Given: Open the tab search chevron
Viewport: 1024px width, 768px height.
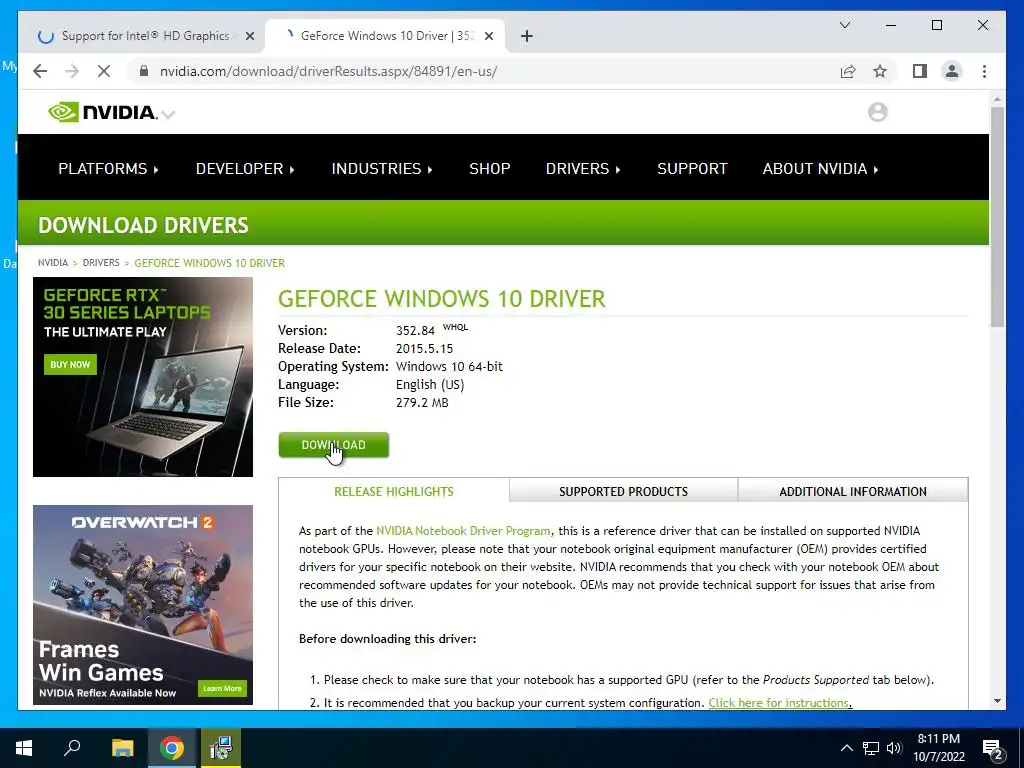Looking at the screenshot, I should (844, 25).
